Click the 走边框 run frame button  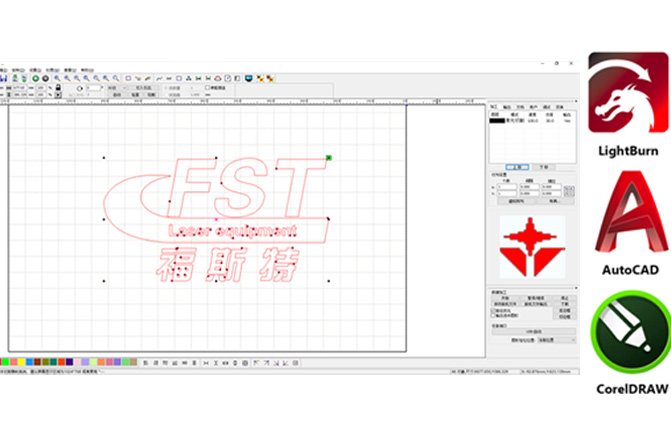[x=565, y=310]
